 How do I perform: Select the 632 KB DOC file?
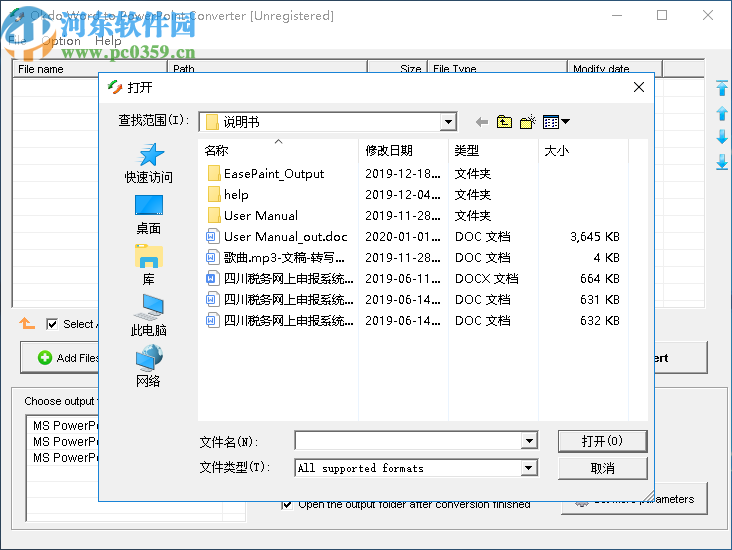click(280, 321)
